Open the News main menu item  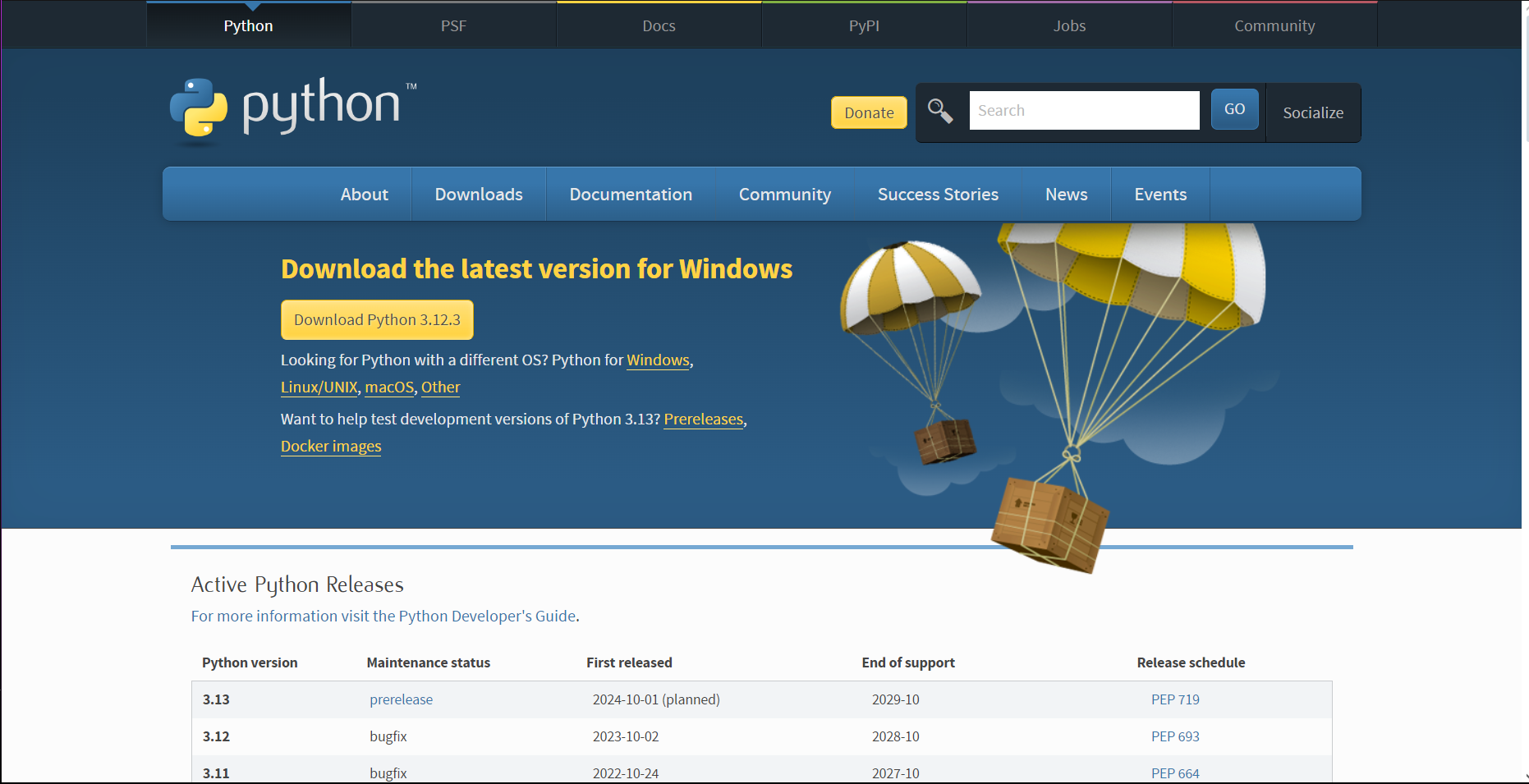point(1066,195)
